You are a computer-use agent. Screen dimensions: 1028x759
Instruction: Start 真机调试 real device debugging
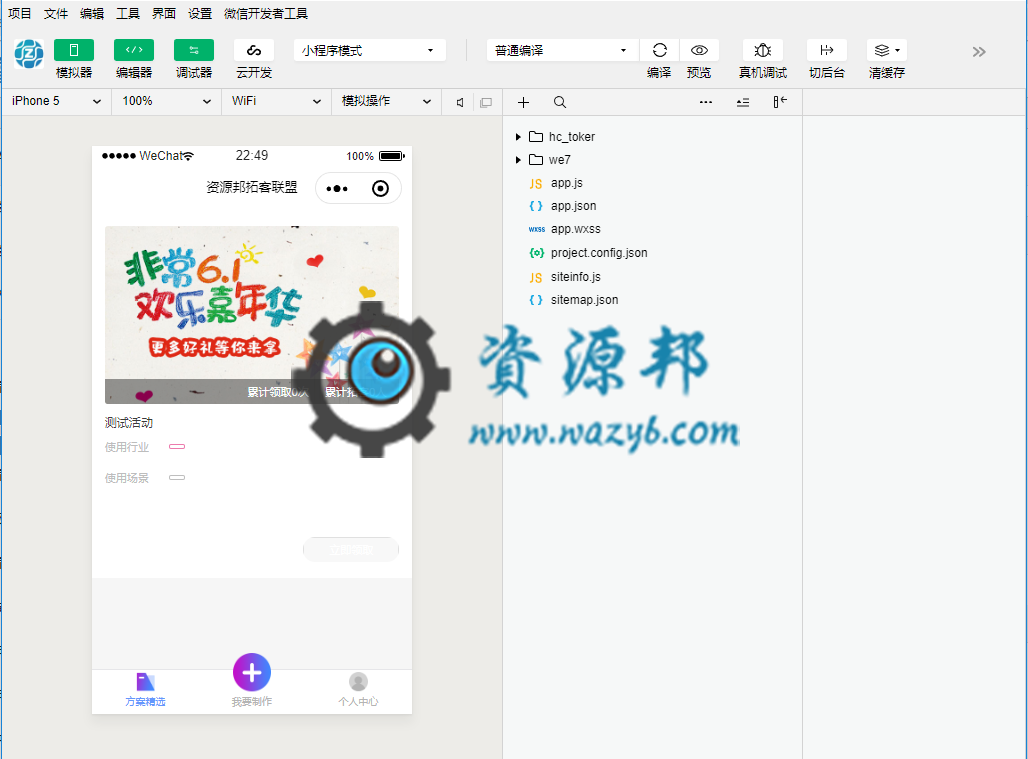(x=762, y=50)
